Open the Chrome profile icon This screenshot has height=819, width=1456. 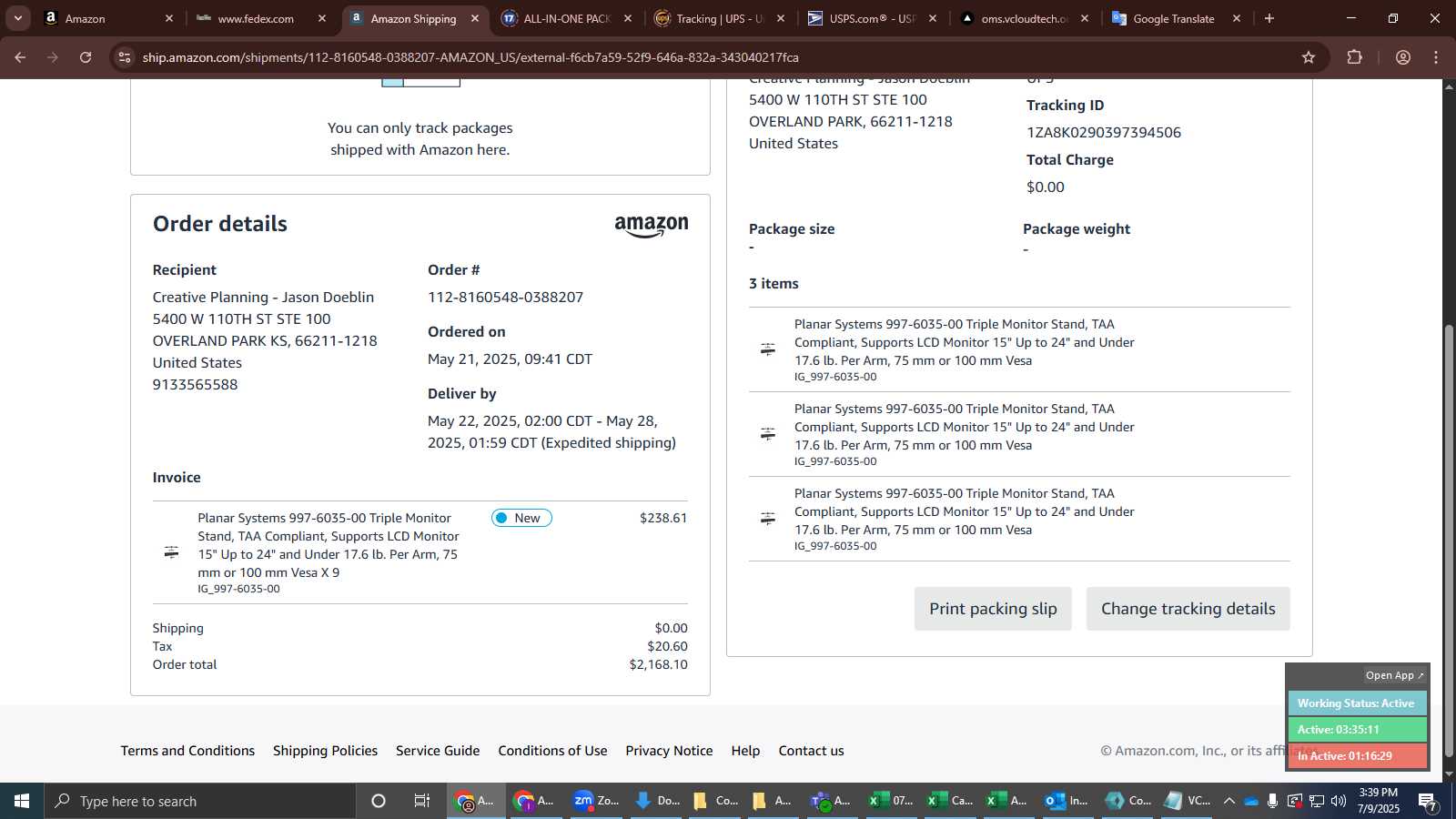point(1403,57)
